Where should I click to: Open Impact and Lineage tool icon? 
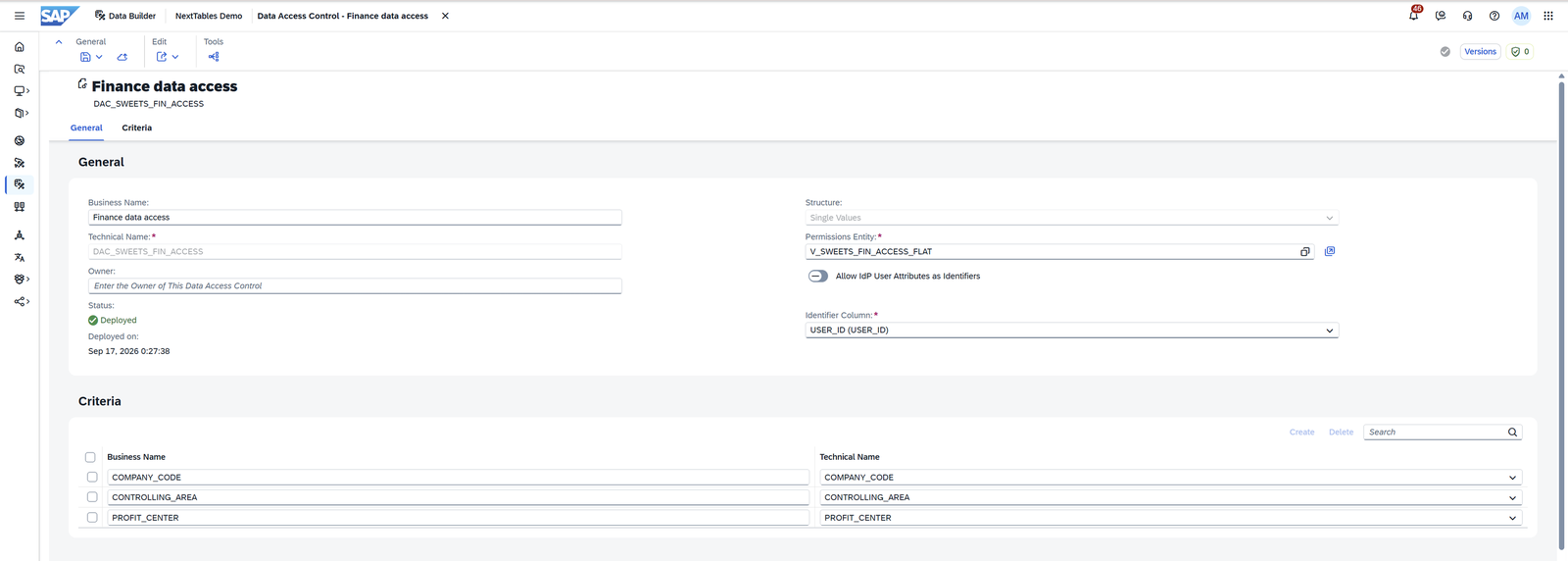(x=214, y=57)
